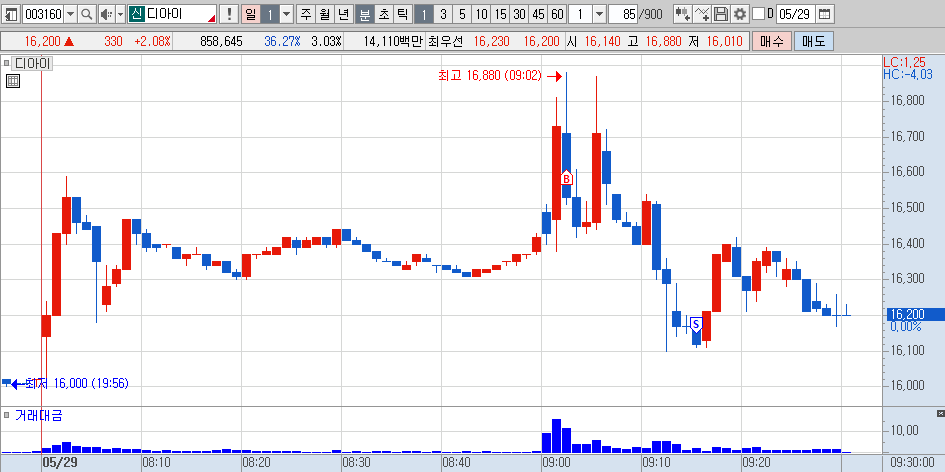This screenshot has width=945, height=472.
Task: Click the add line indicator icon
Action: (x=702, y=14)
